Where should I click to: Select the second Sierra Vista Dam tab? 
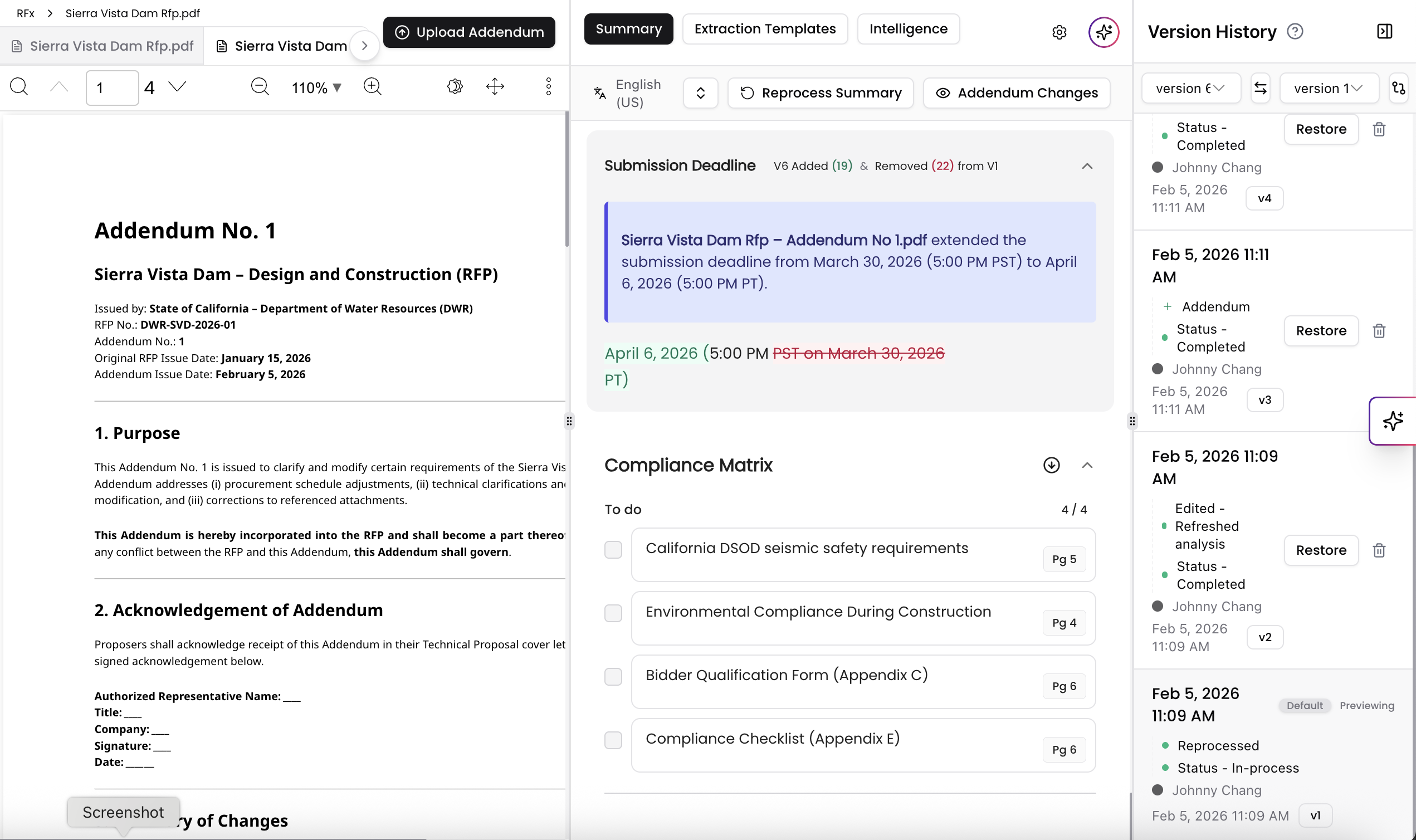pos(282,46)
